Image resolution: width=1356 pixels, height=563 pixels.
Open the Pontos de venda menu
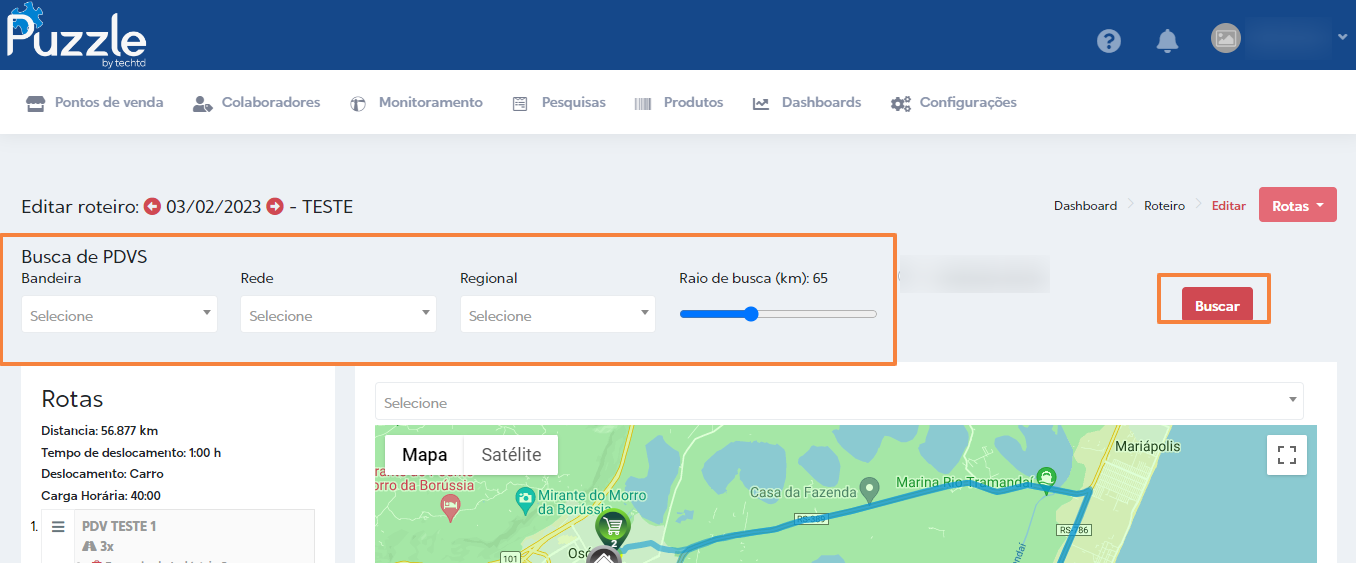tap(95, 103)
